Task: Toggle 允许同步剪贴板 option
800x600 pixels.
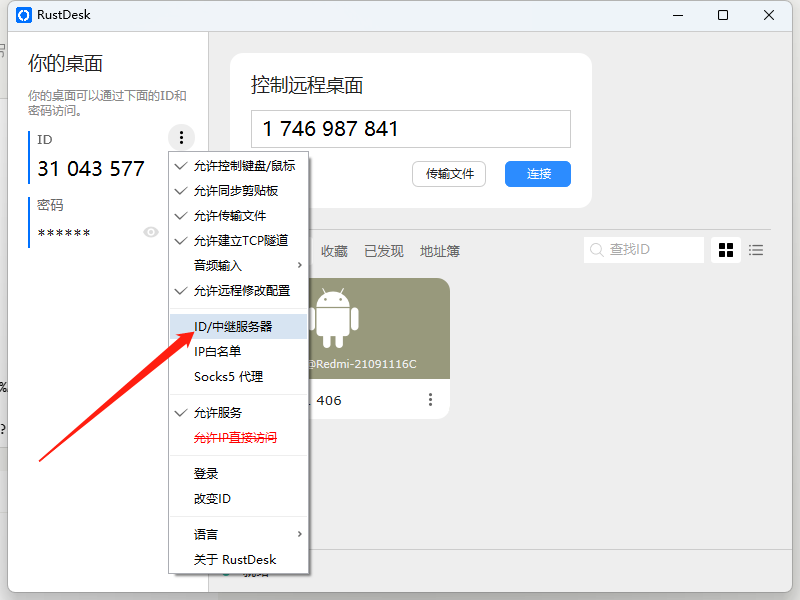Action: [239, 191]
